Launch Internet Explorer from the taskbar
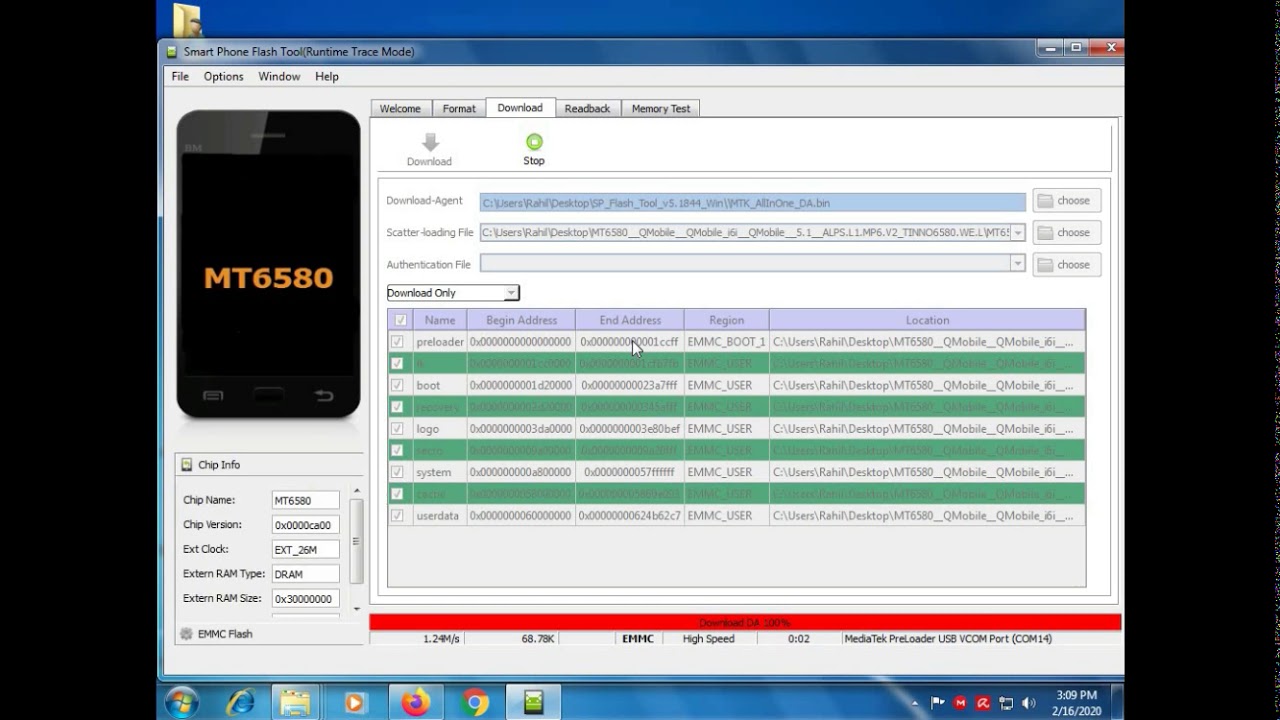Screen dimensions: 1280x720 [240, 702]
